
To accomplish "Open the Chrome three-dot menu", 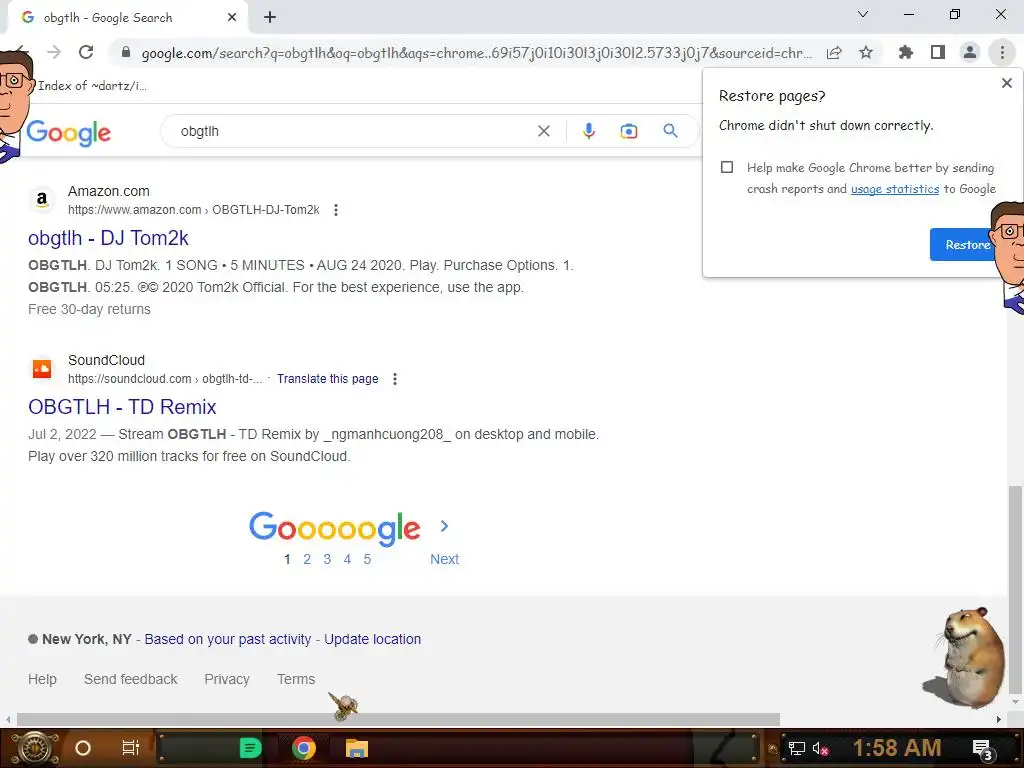I will tap(1002, 52).
